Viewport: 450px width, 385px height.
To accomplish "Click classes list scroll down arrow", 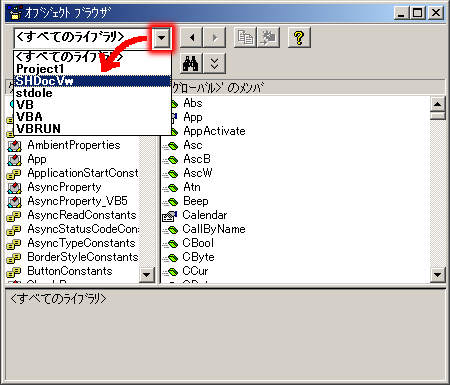I will pos(147,275).
